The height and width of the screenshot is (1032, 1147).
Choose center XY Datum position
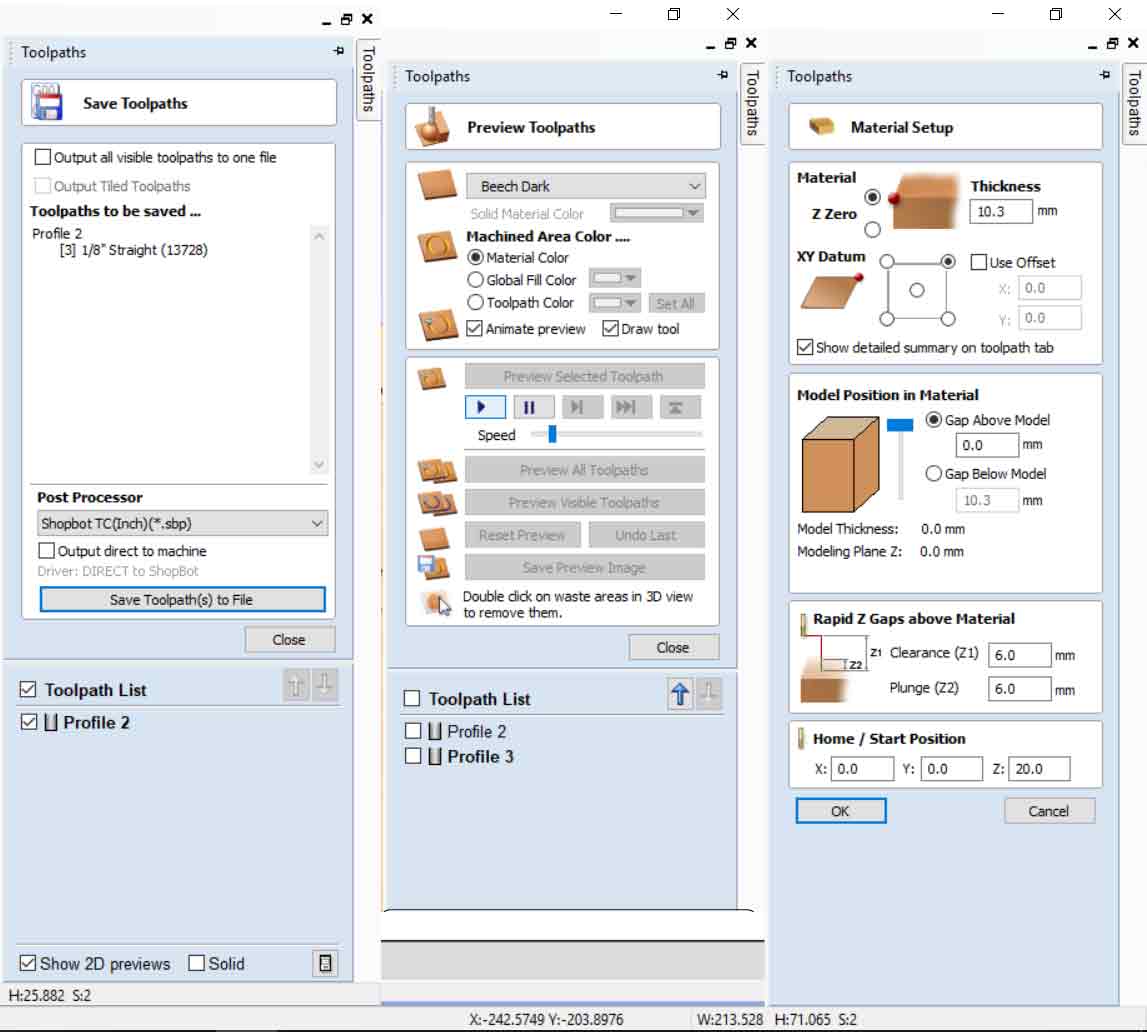coord(917,290)
